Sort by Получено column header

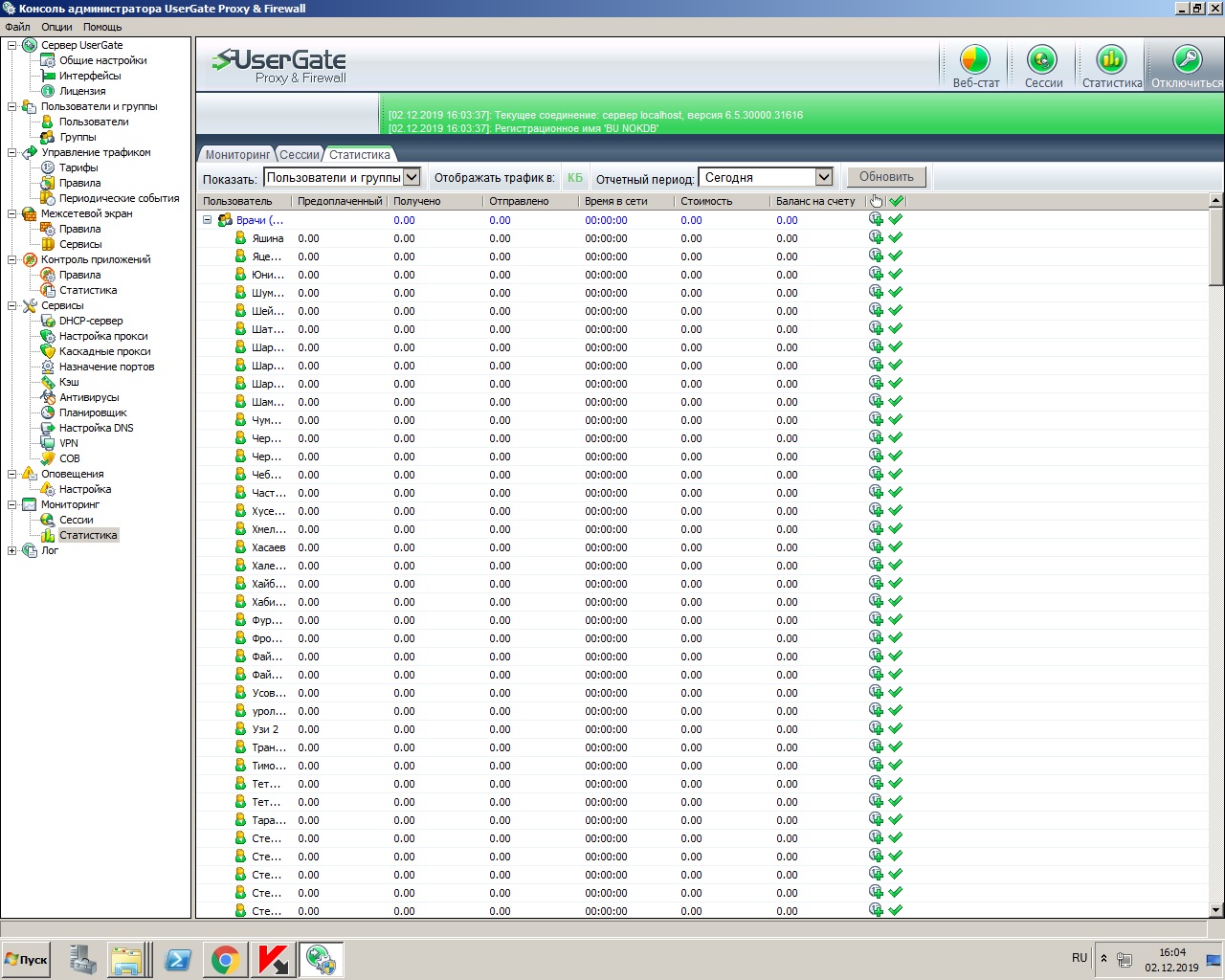(435, 201)
